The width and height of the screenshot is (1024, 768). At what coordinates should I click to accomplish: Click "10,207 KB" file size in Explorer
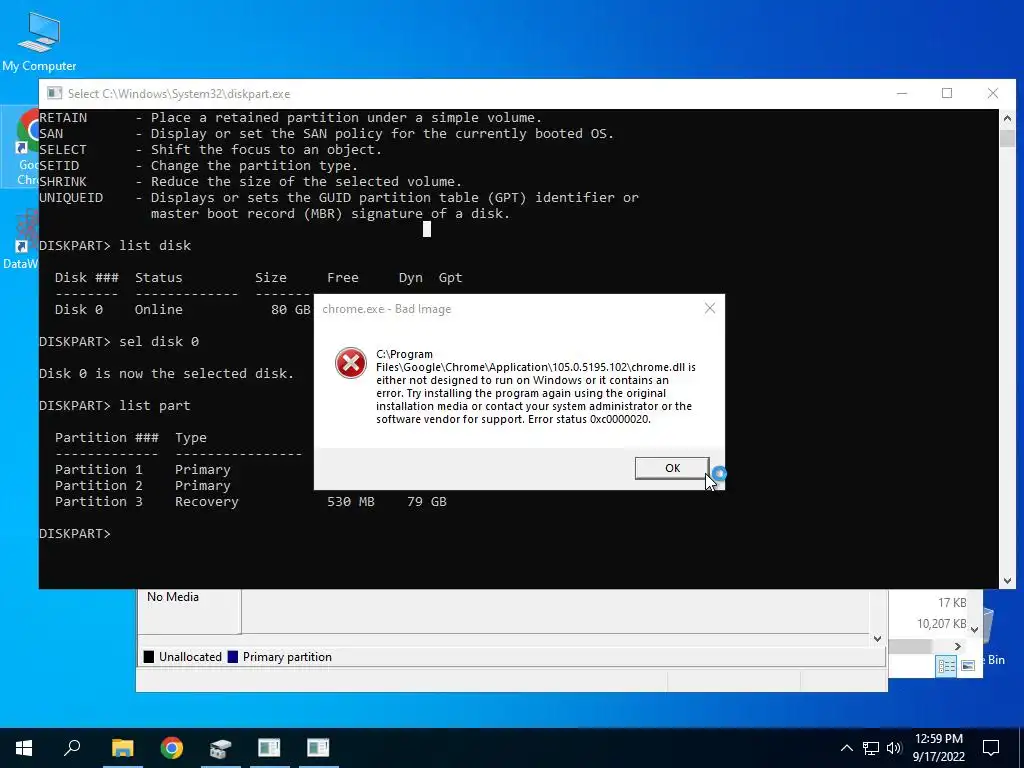tap(941, 624)
